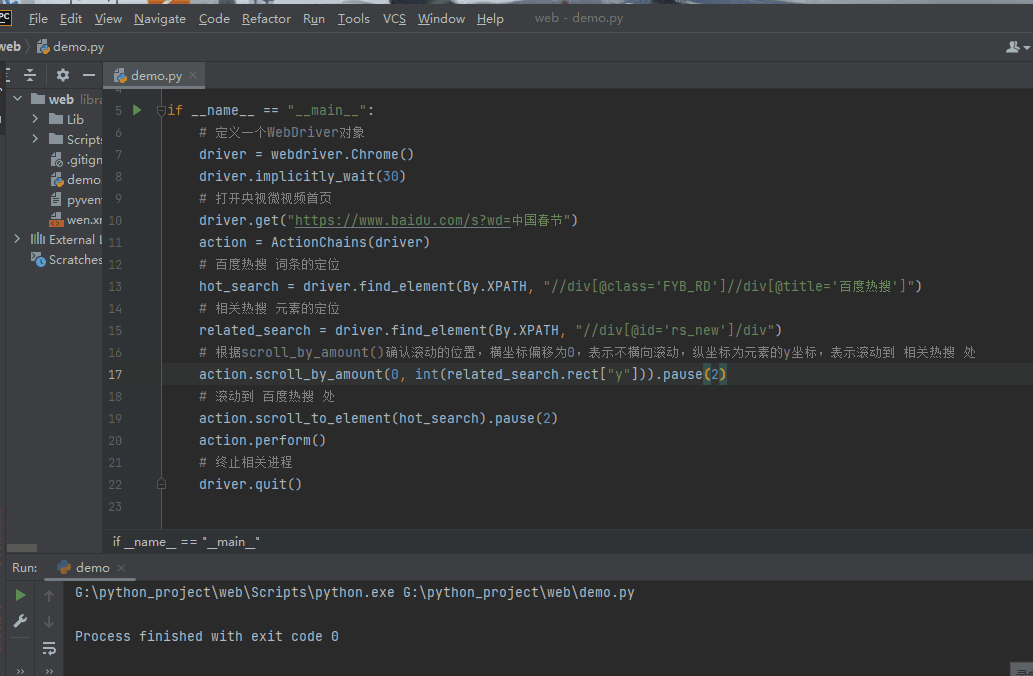
Task: Click the up arrow in Run console
Action: 49,596
